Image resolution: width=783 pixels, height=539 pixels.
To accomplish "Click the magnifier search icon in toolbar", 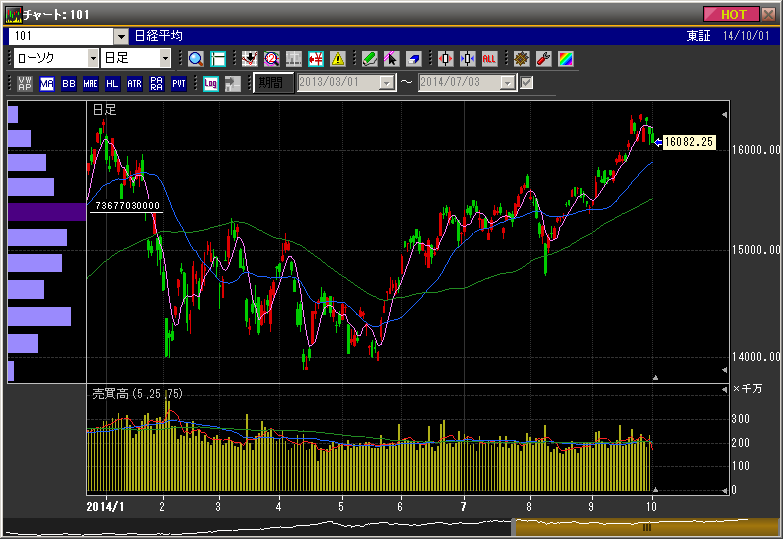I will pos(195,58).
